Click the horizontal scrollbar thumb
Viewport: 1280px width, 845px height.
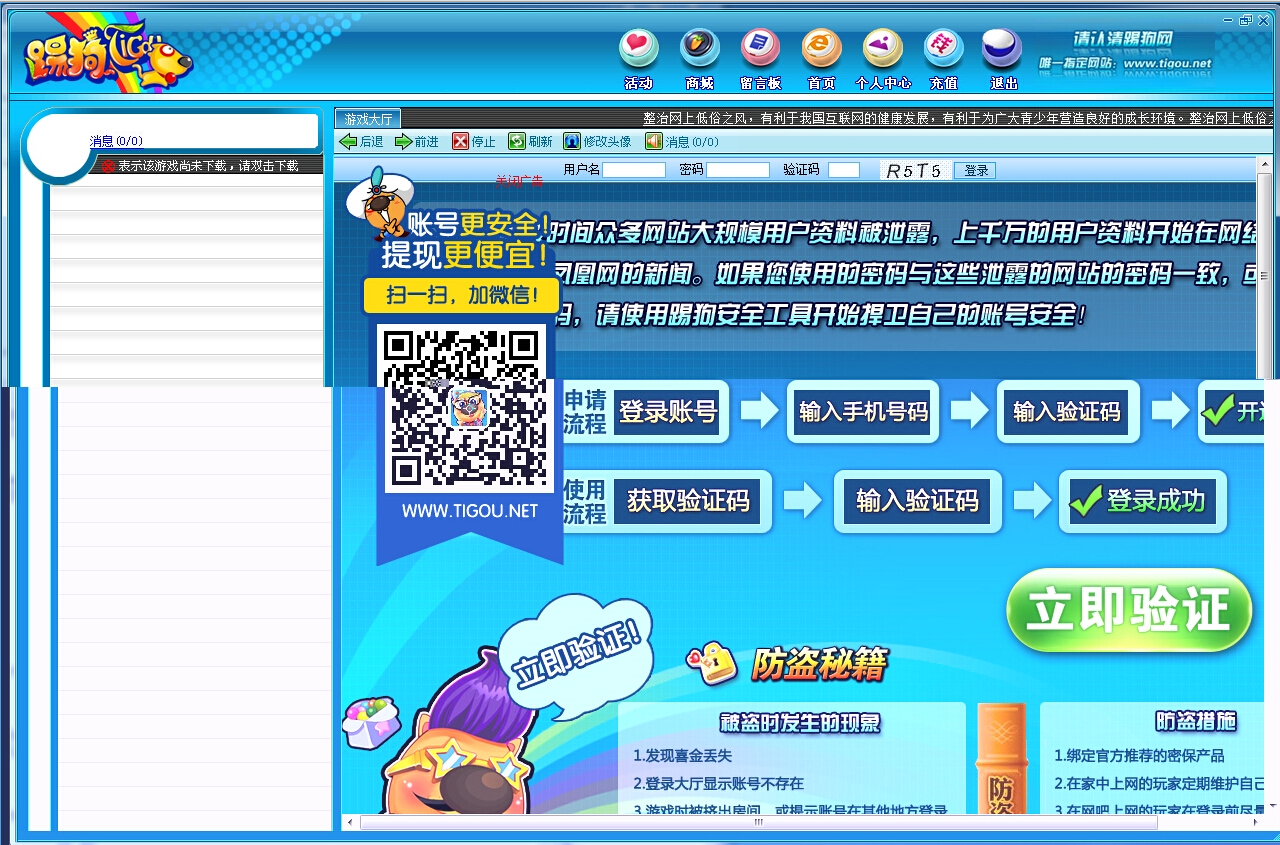(759, 822)
